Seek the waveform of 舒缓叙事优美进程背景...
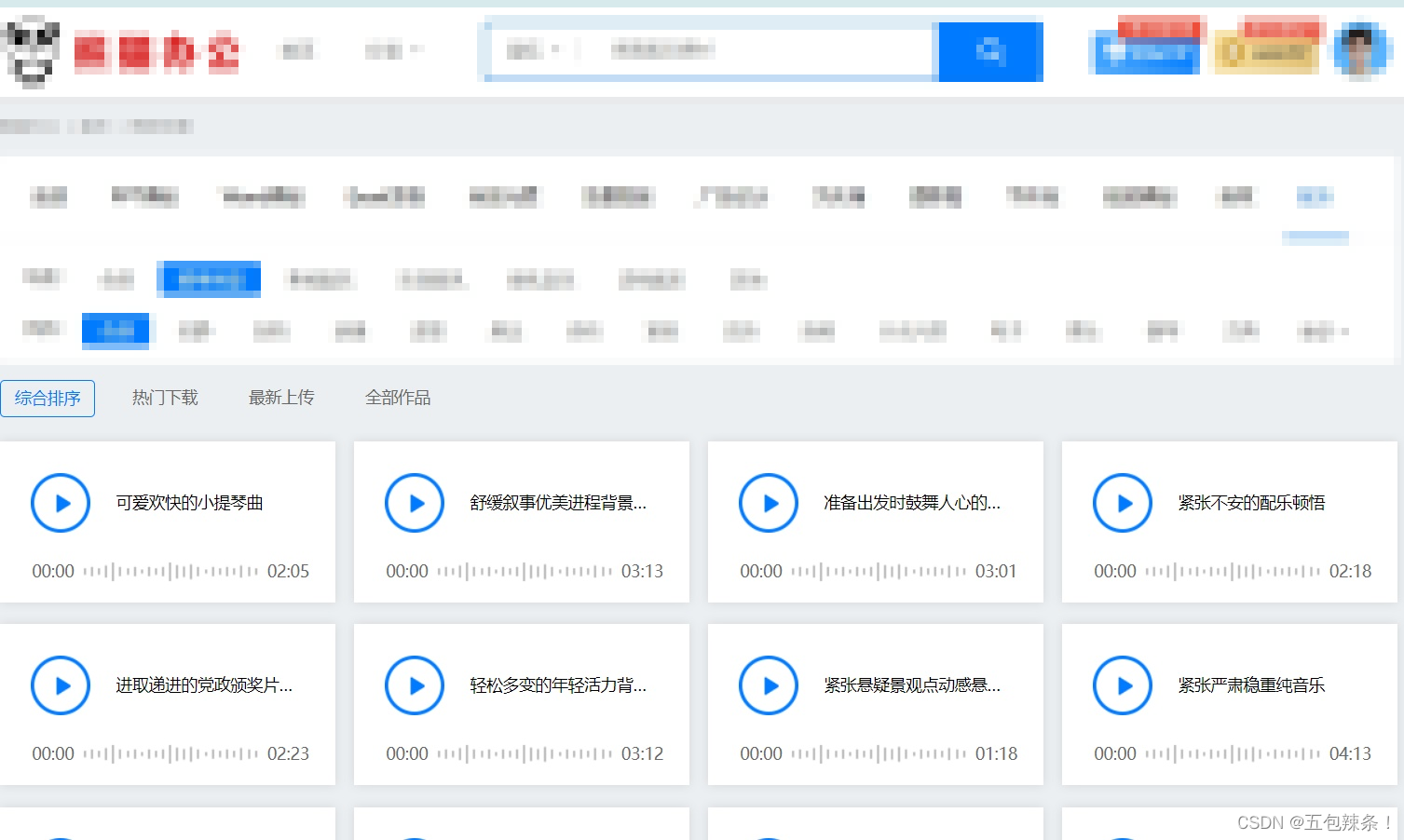Screen dimensions: 1404x840 pos(525,571)
